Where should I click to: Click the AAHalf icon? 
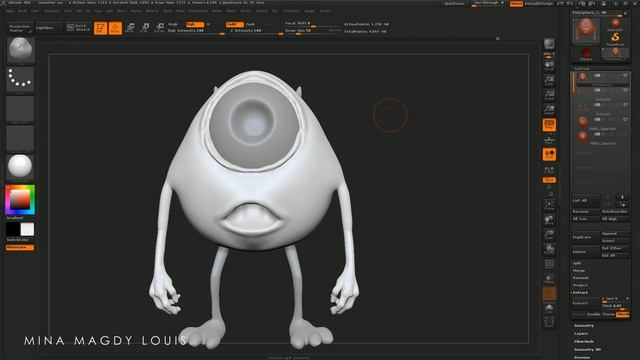click(x=549, y=110)
